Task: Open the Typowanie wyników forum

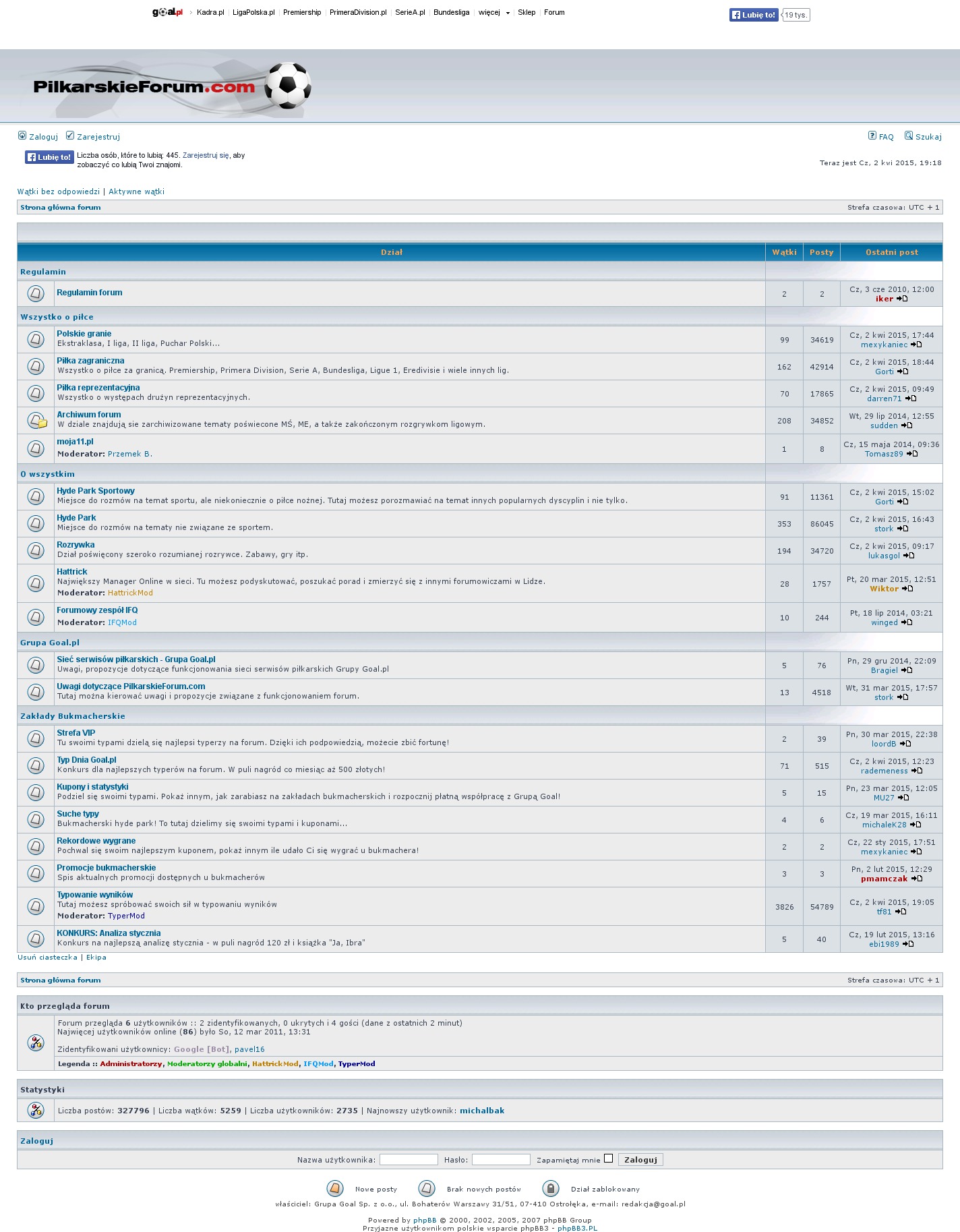Action: click(95, 895)
